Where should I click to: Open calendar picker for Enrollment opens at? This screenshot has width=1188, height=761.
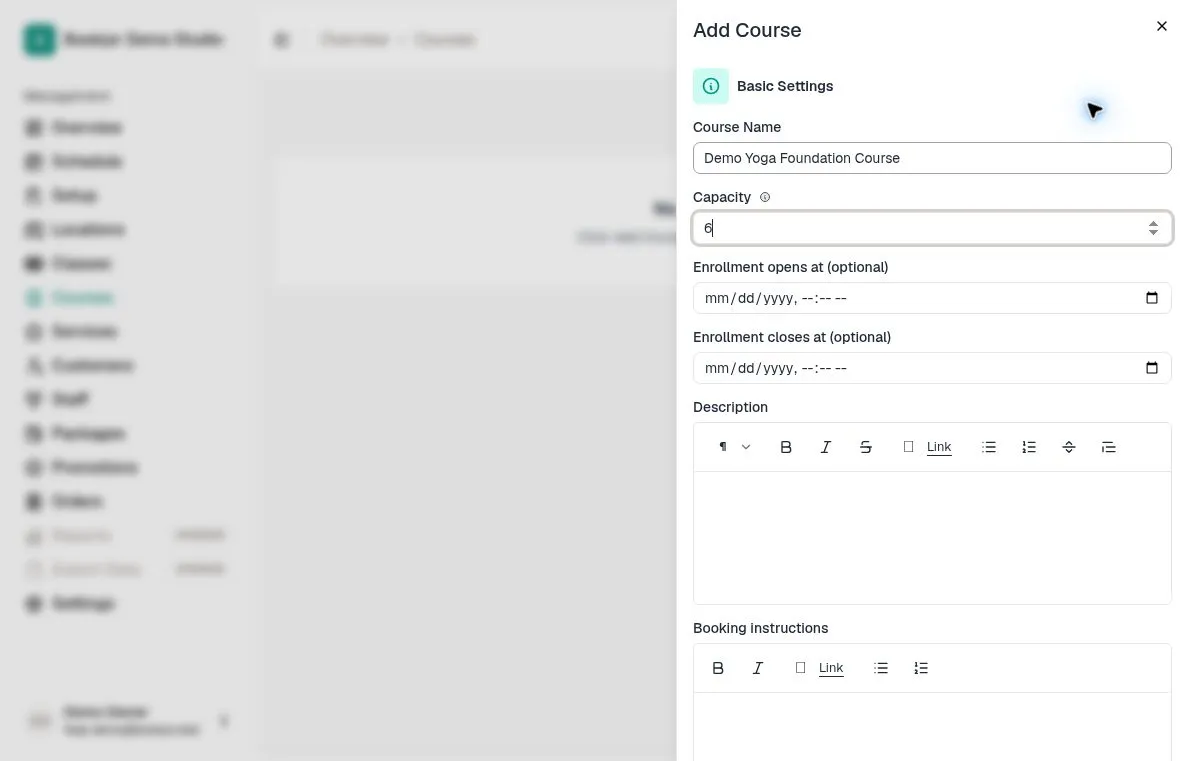(x=1152, y=298)
